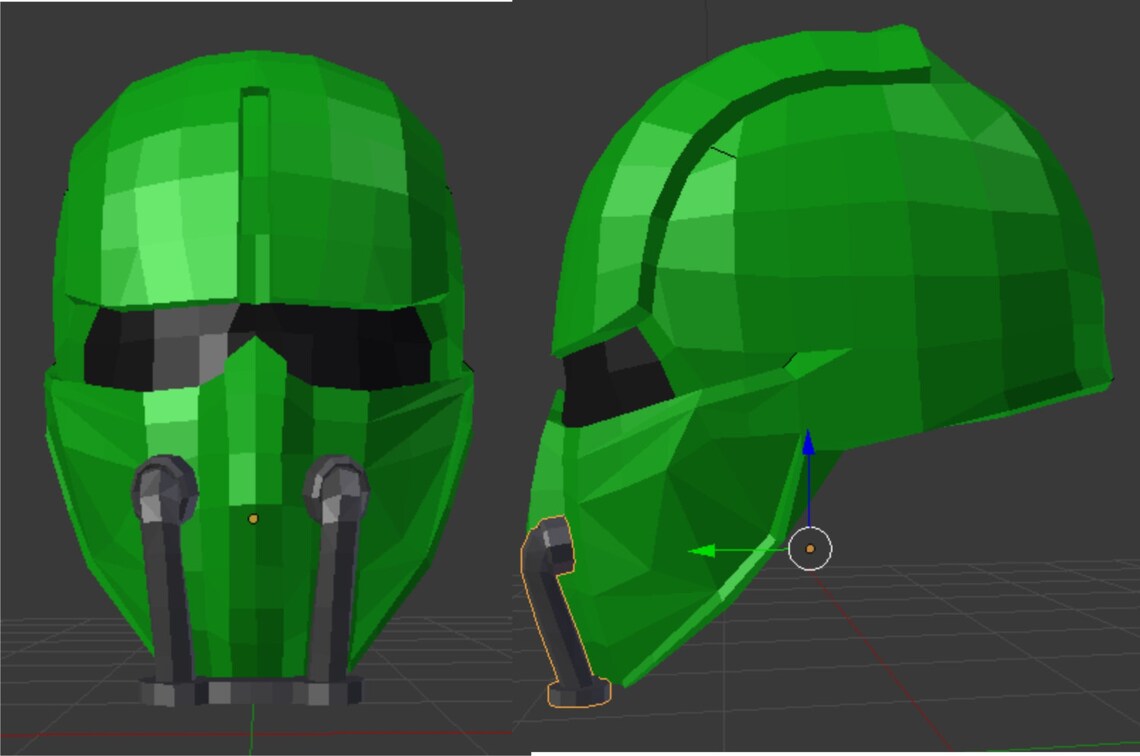Click the orange dot inside the 3D cursor
The image size is (1140, 756).
810,550
